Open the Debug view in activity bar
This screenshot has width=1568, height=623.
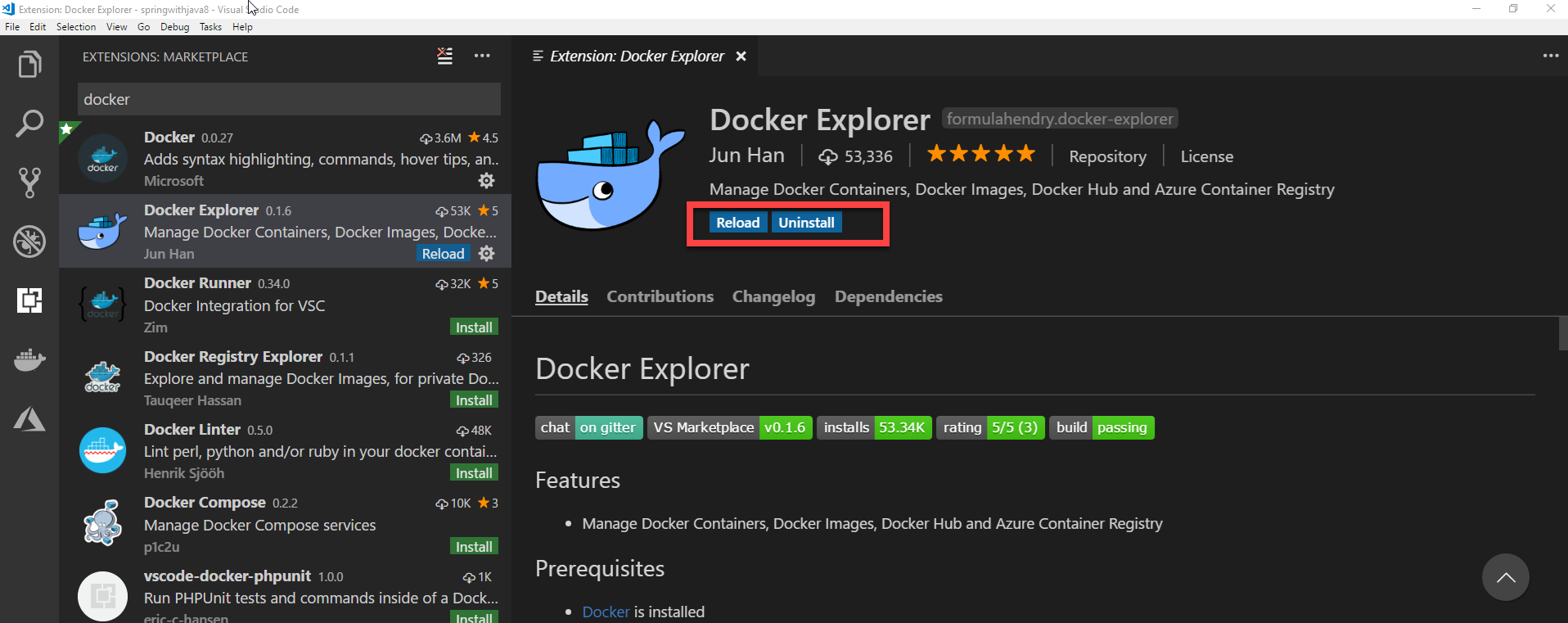pos(29,242)
